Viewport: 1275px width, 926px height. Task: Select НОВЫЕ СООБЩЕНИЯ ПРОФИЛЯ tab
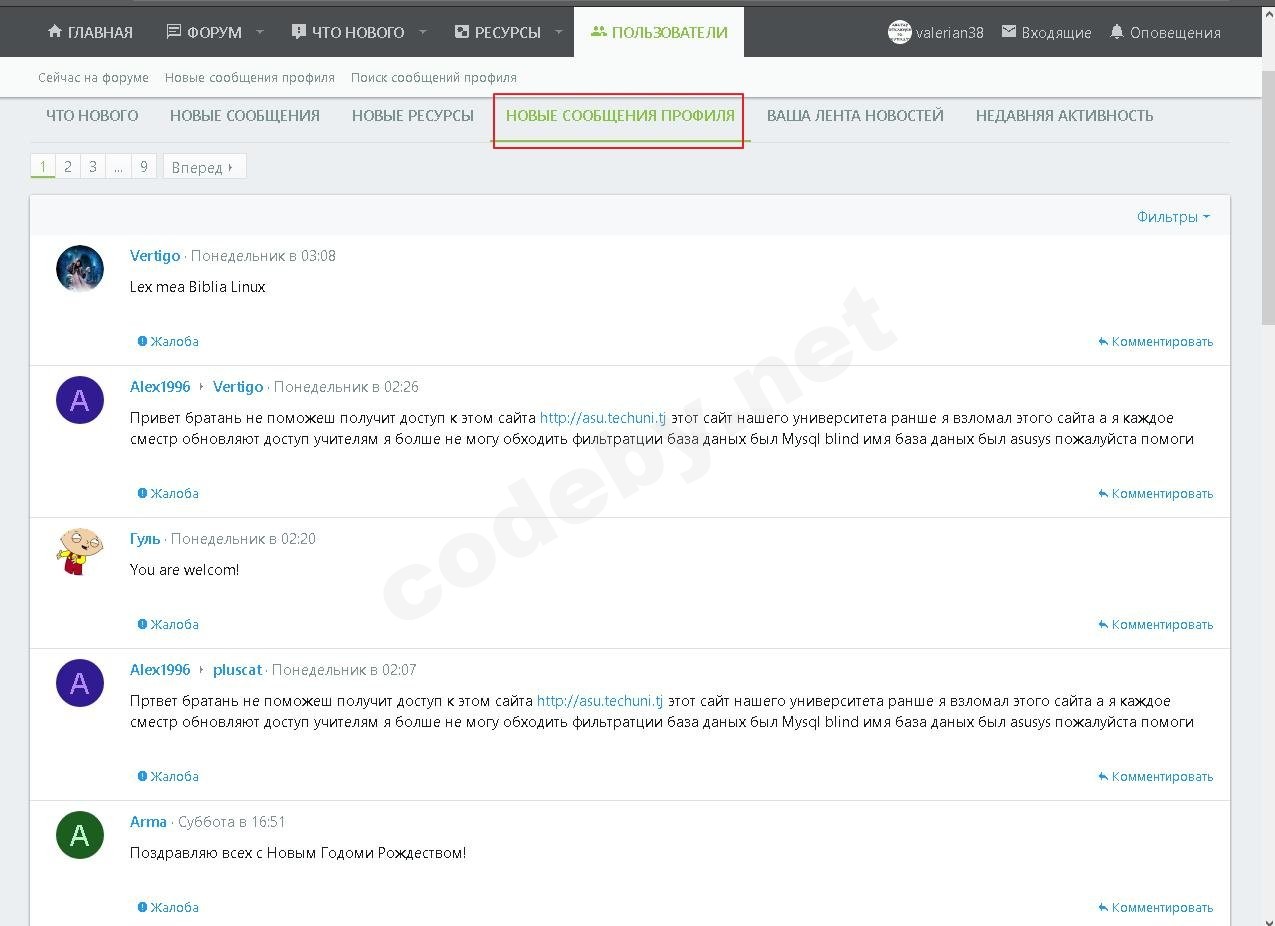click(620, 115)
